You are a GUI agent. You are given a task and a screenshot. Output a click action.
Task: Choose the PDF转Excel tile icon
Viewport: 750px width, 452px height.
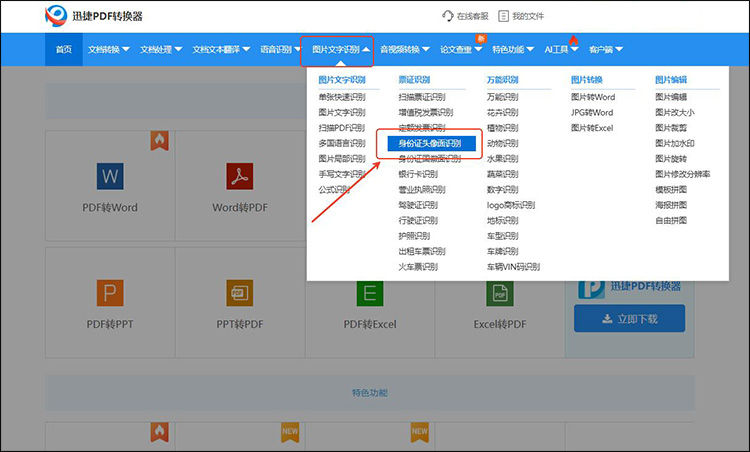coord(369,292)
